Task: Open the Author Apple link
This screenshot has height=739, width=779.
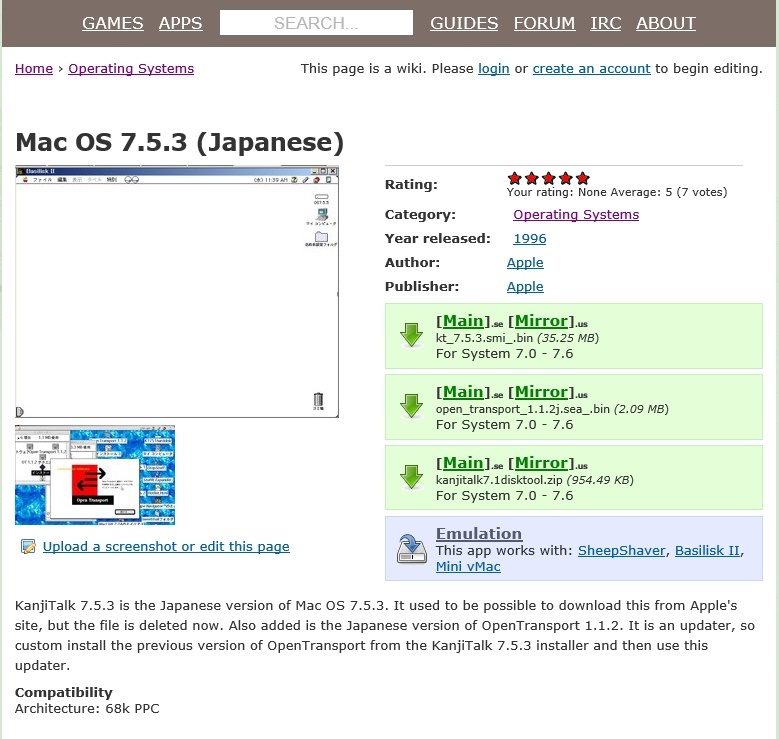Action: point(525,262)
